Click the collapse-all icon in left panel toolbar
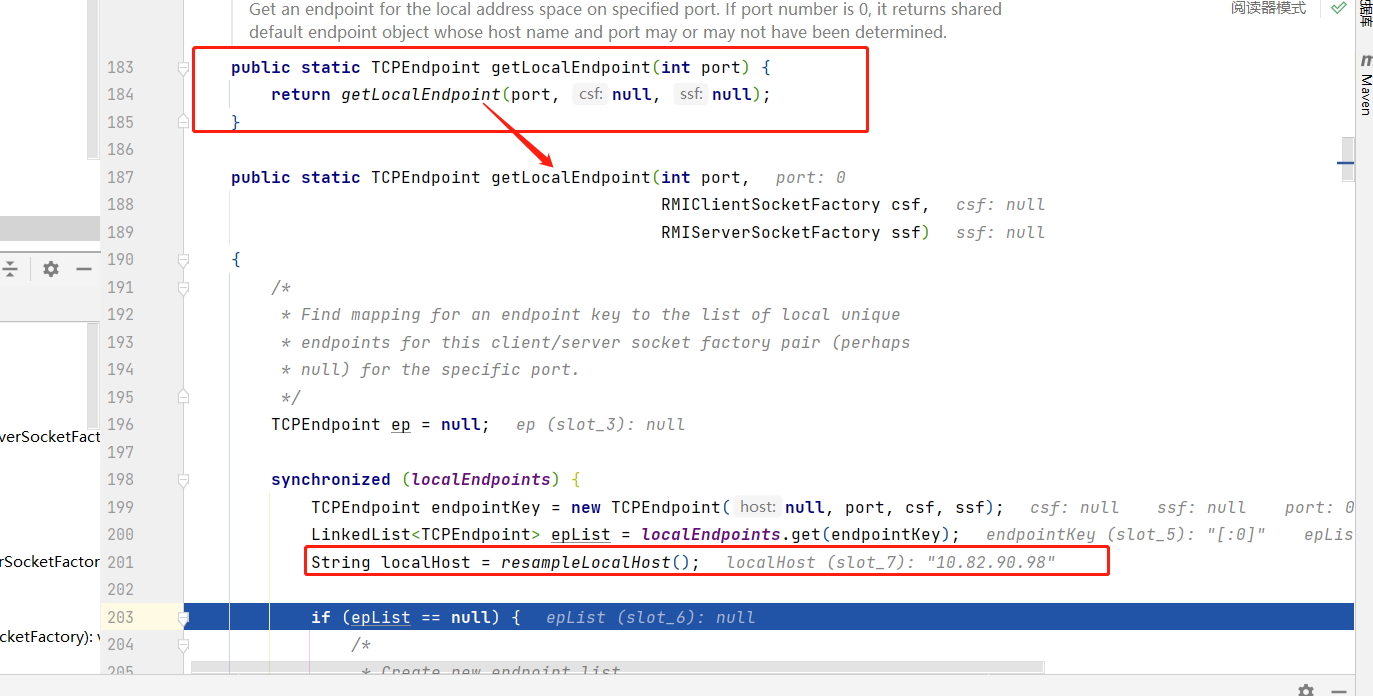The image size is (1373, 696). (x=10, y=269)
